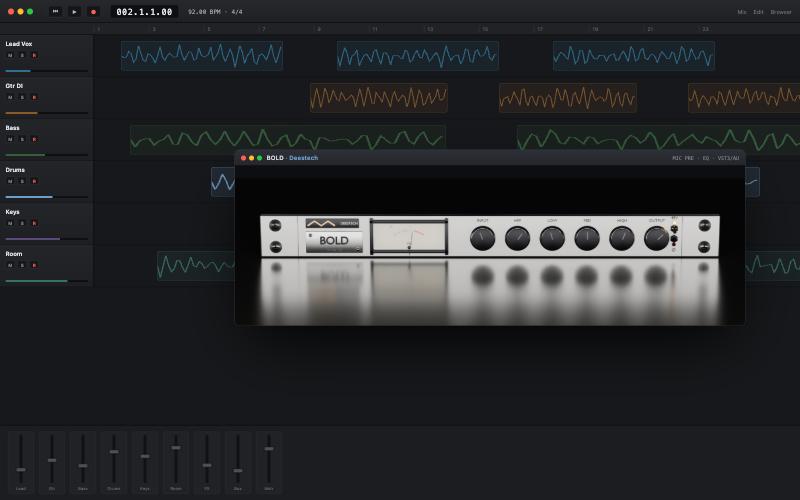Click the 002.1.1.00 position display
Screen dimensions: 800x500
tap(144, 11)
